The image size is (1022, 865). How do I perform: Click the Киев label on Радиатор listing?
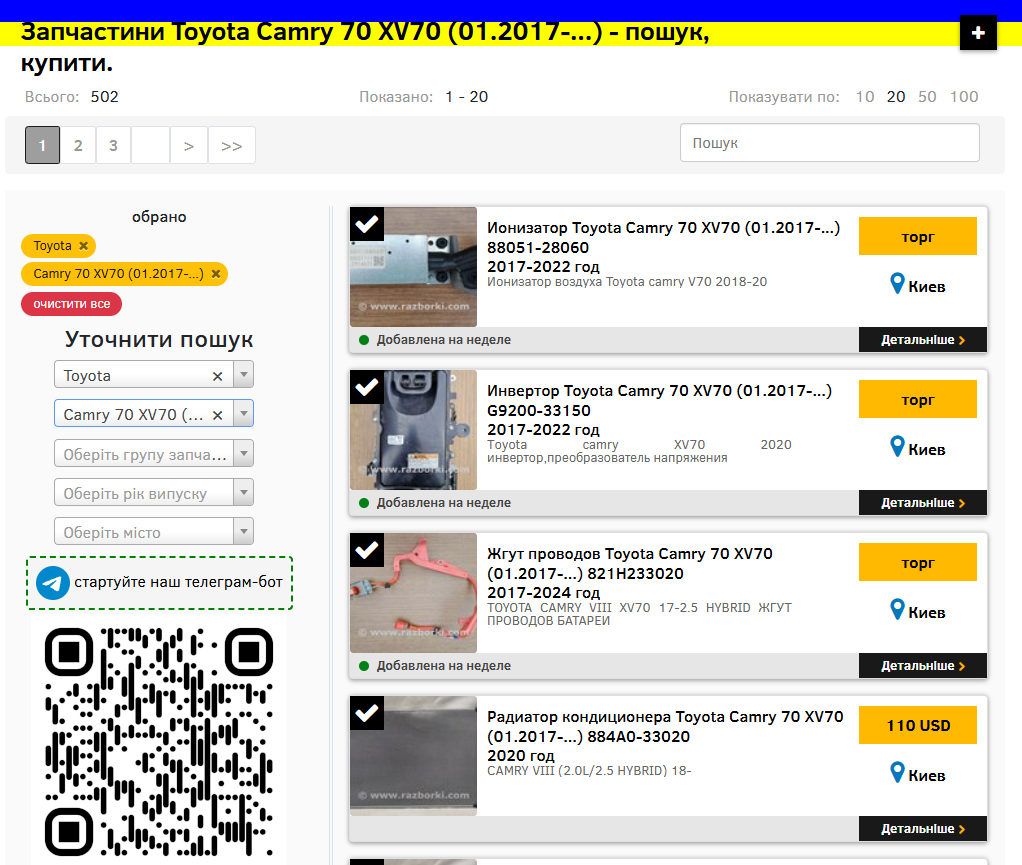click(x=927, y=776)
